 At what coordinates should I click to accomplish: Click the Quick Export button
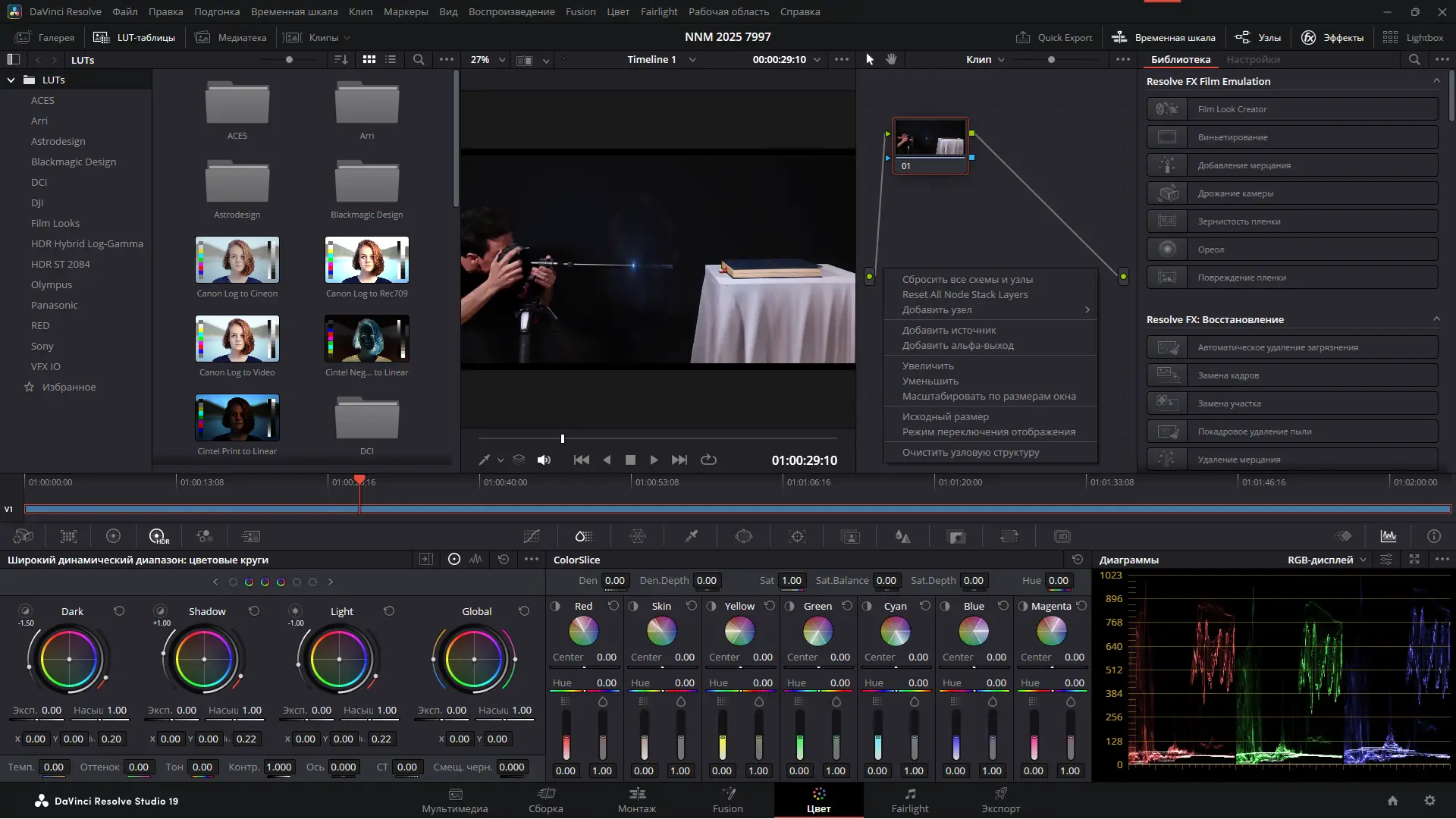click(1055, 37)
